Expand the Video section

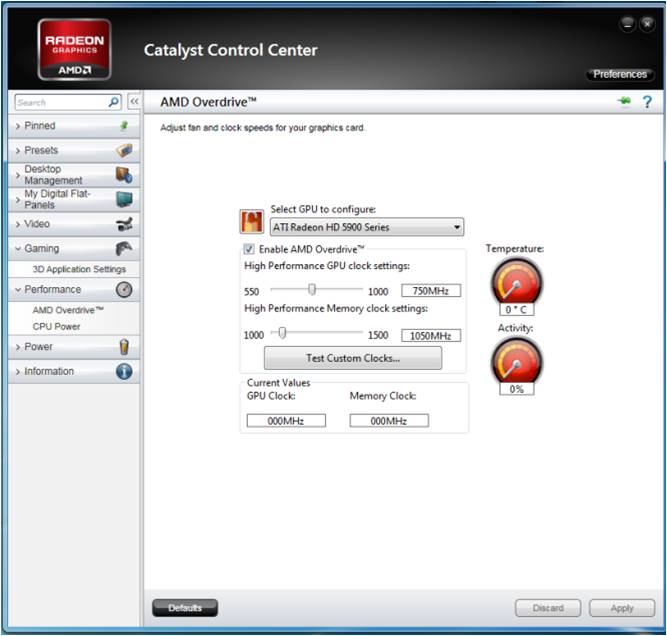click(74, 224)
